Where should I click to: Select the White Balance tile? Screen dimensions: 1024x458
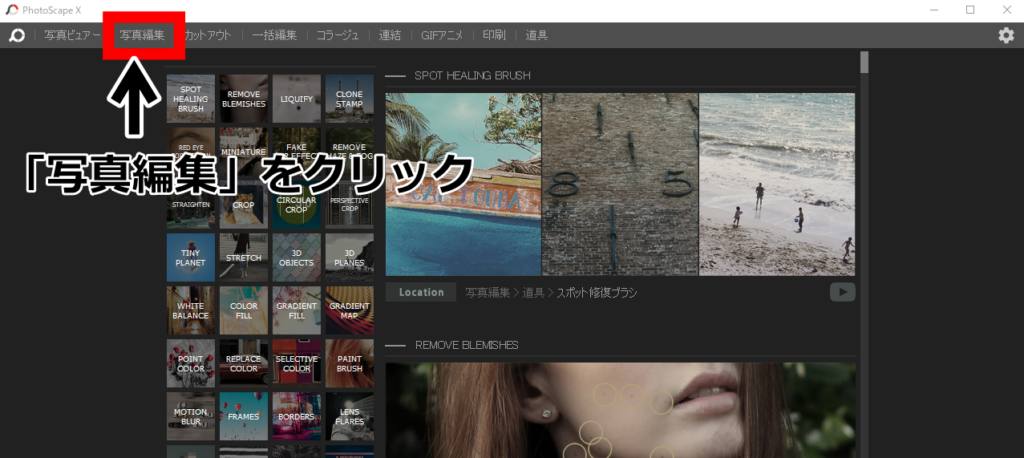(x=190, y=311)
